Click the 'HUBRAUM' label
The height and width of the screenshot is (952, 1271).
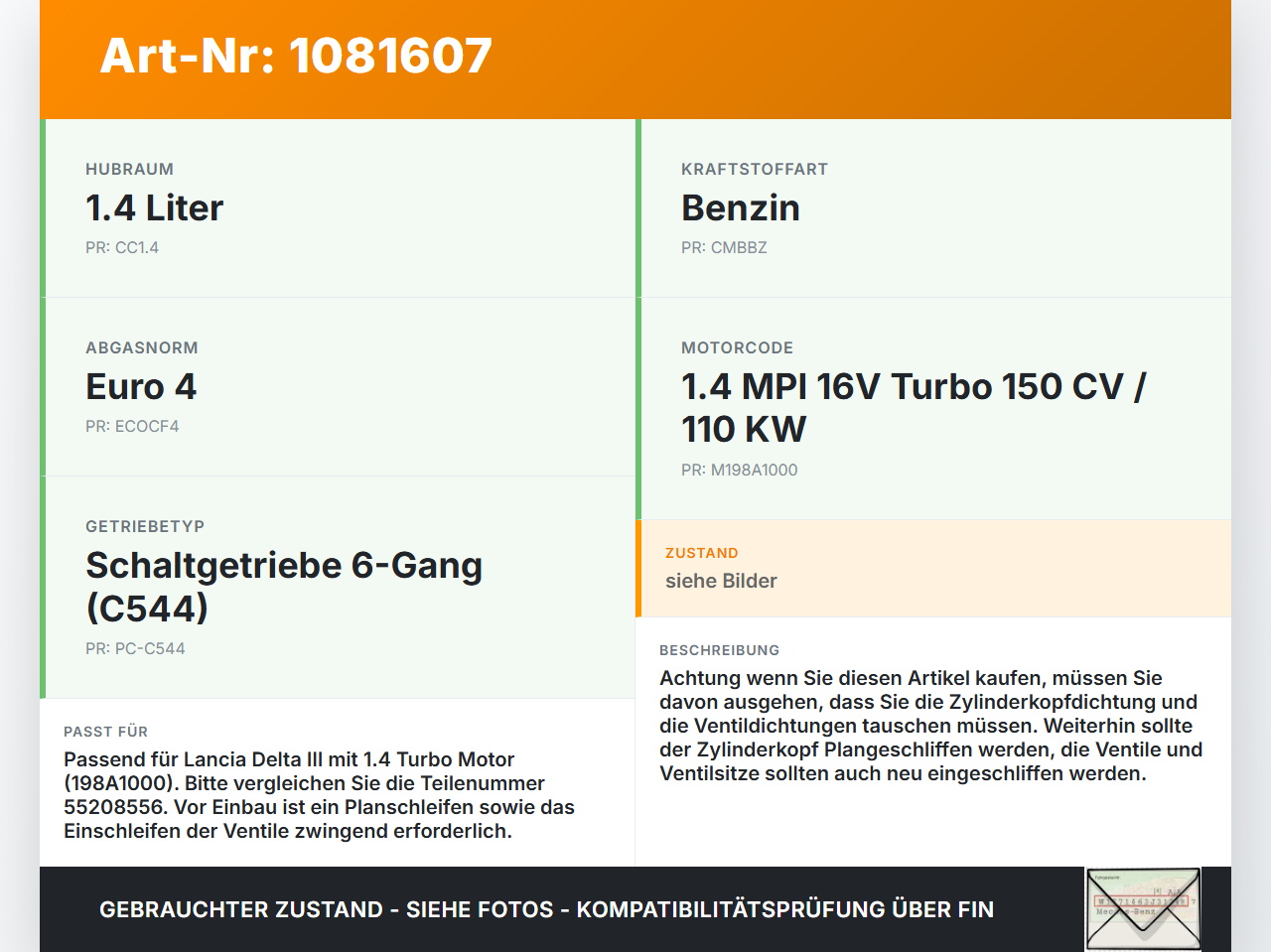130,170
